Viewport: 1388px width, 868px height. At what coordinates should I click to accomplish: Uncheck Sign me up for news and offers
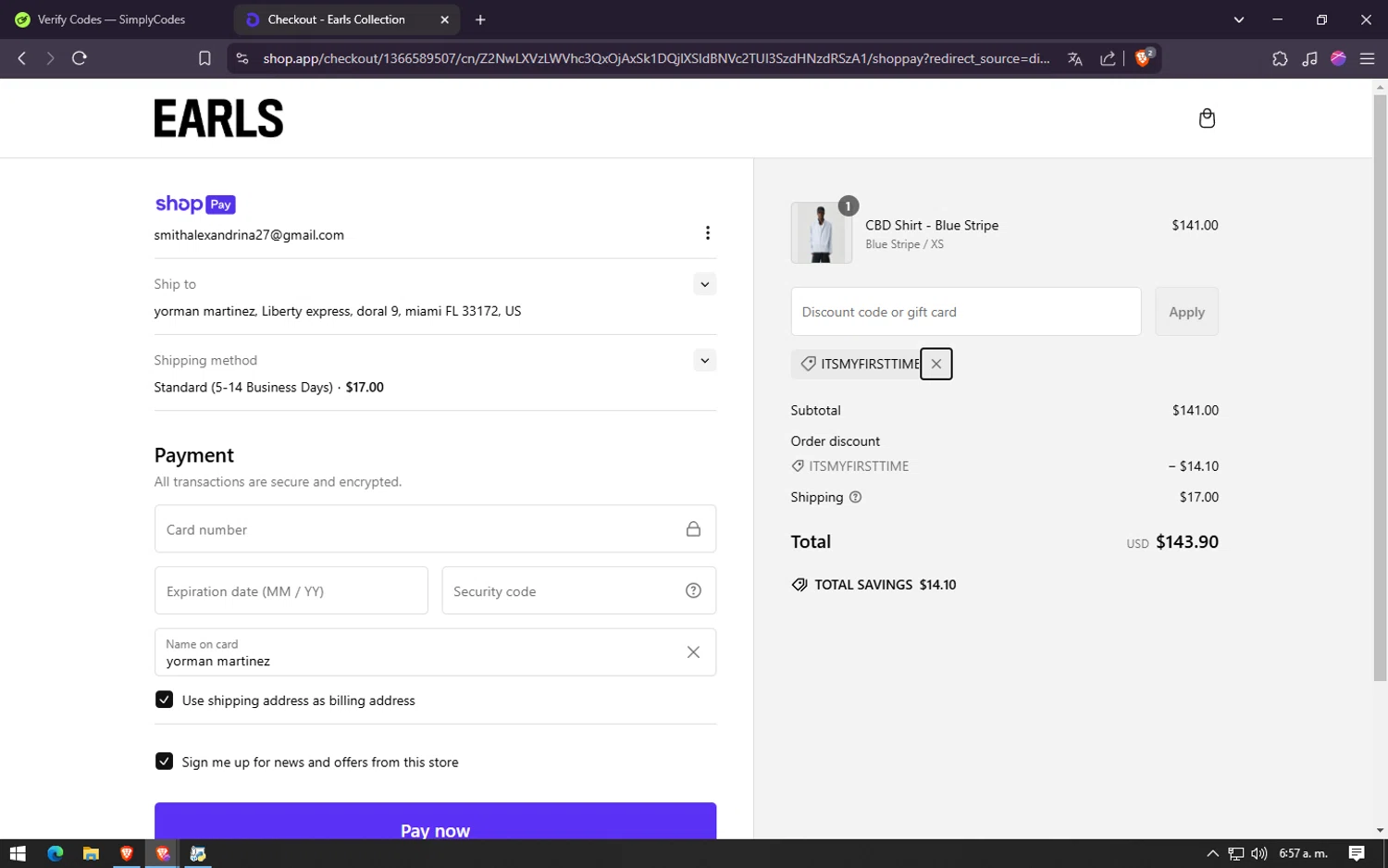tap(164, 762)
